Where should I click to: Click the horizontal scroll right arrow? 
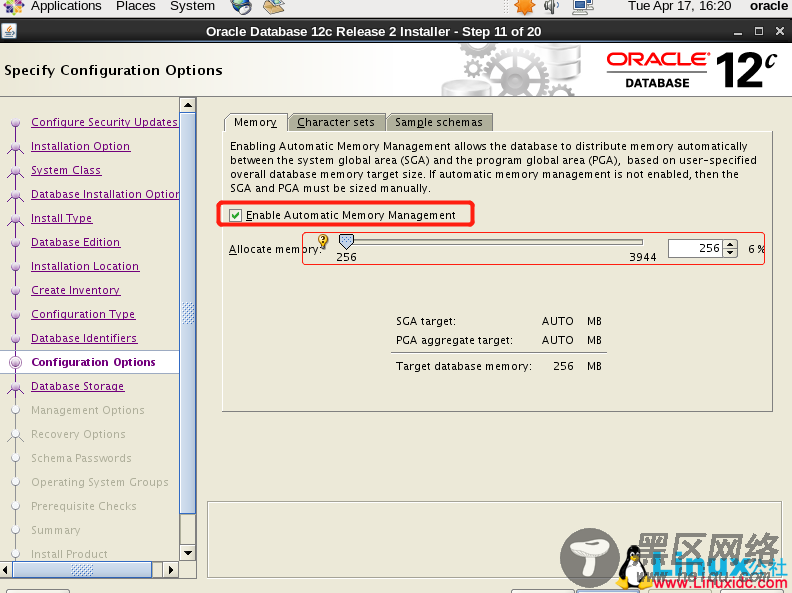(171, 569)
